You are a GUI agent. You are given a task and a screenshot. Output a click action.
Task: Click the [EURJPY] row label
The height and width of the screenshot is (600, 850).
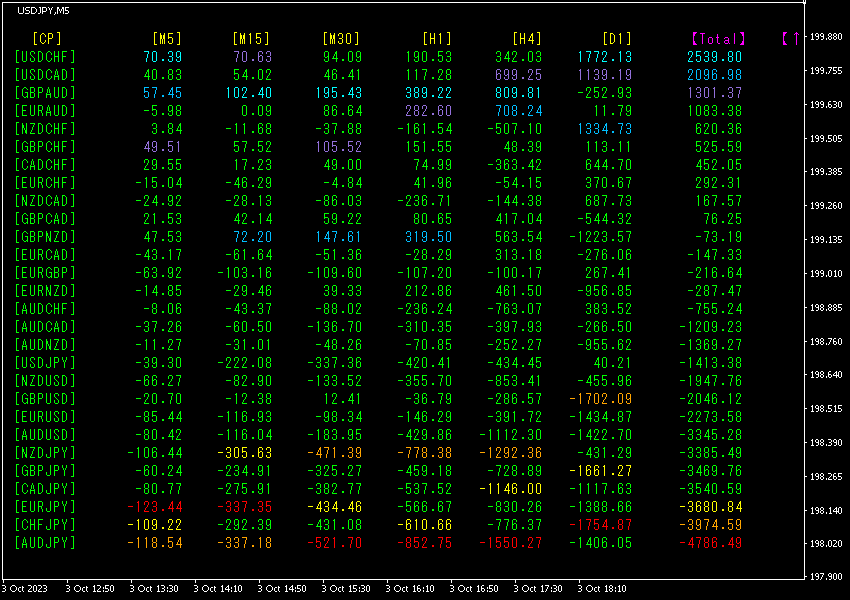tap(45, 507)
